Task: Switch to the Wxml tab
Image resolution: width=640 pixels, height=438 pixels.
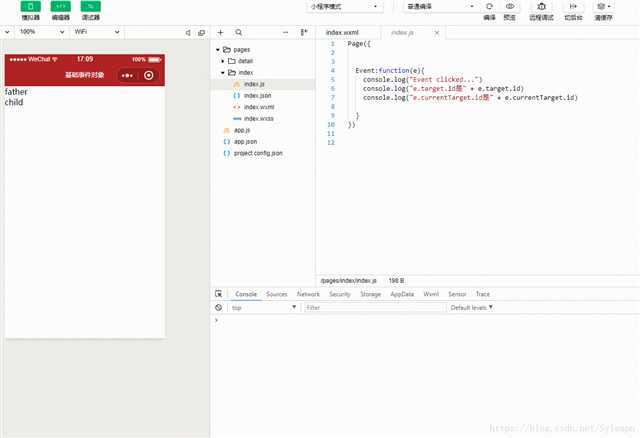Action: [431, 294]
